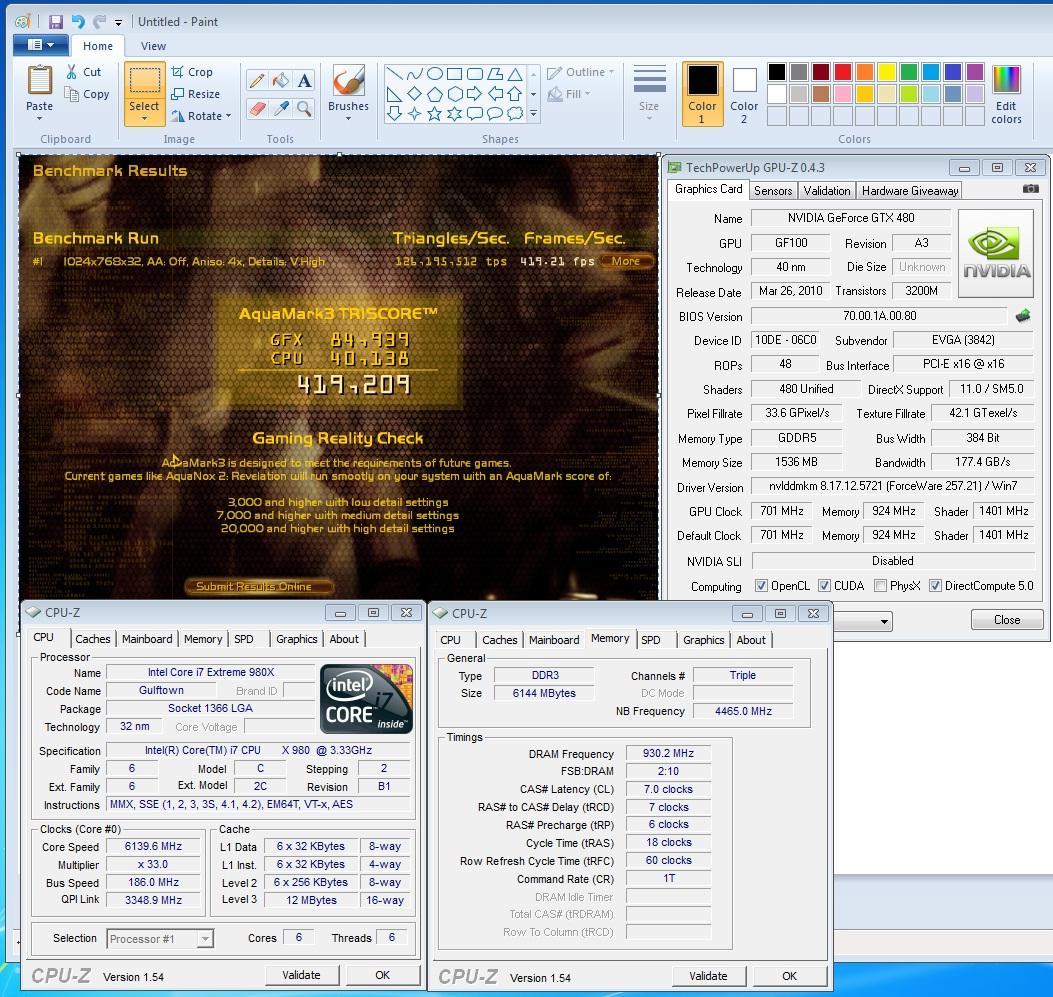The height and width of the screenshot is (997, 1053).
Task: Click OK in left CPU-Z window
Action: 382,975
